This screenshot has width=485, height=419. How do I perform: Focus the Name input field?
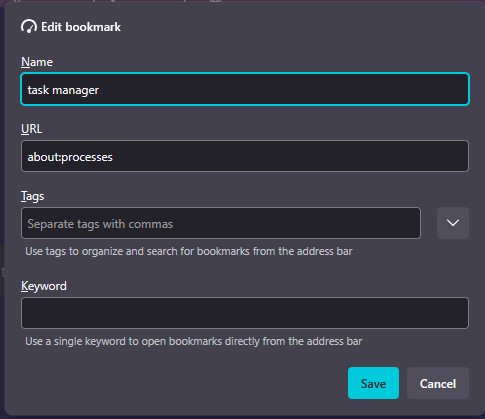point(245,89)
